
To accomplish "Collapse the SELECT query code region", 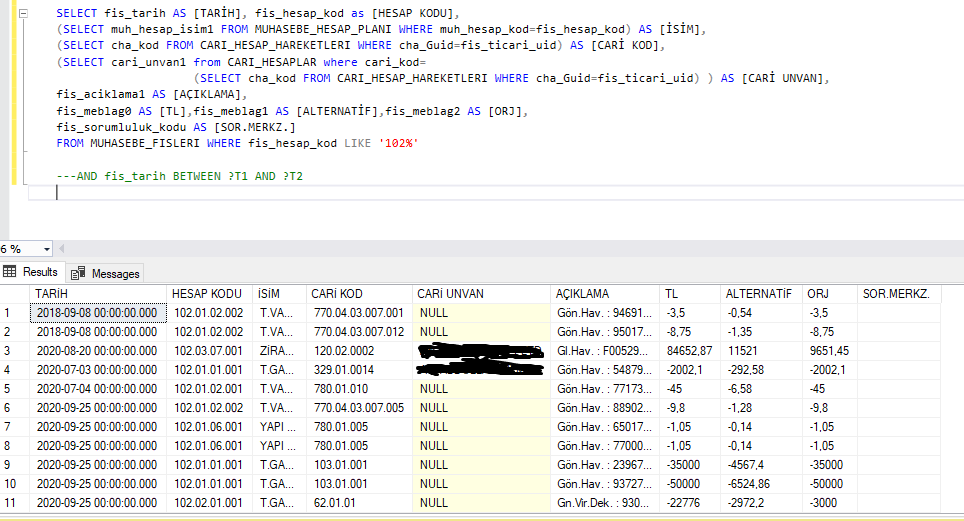I will 23,13.
